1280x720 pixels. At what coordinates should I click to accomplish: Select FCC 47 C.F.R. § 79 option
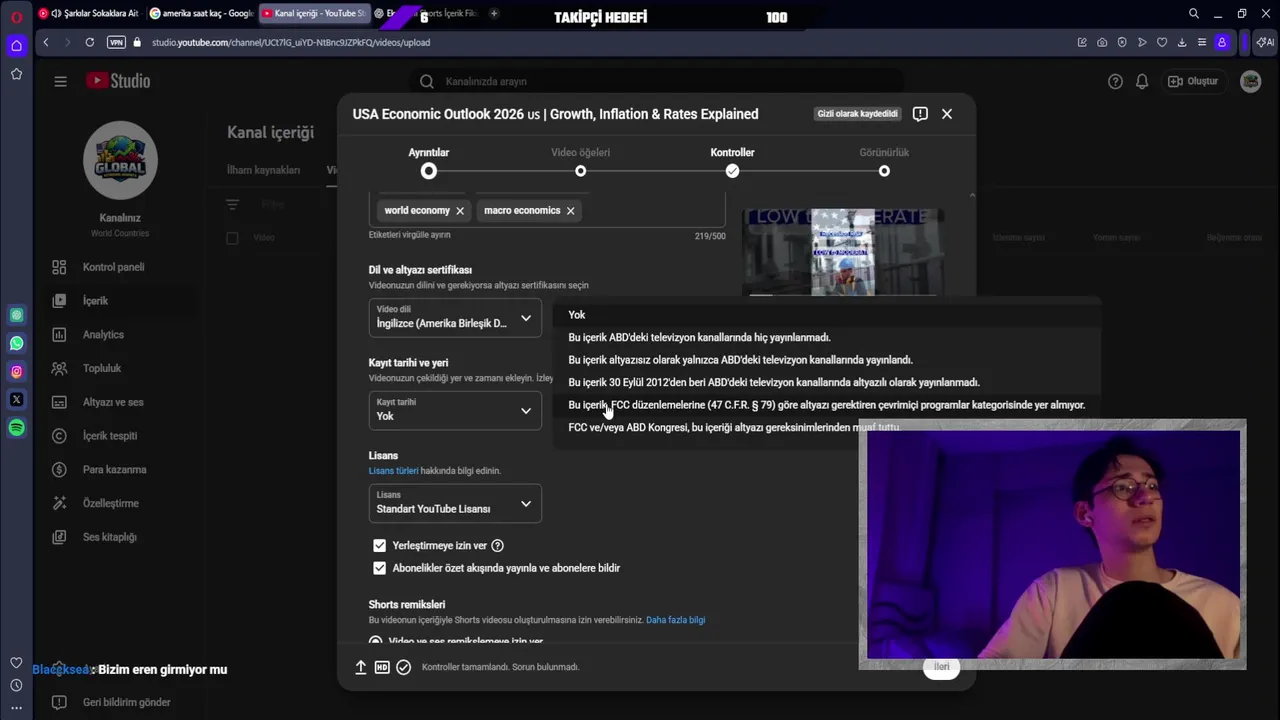(x=826, y=405)
